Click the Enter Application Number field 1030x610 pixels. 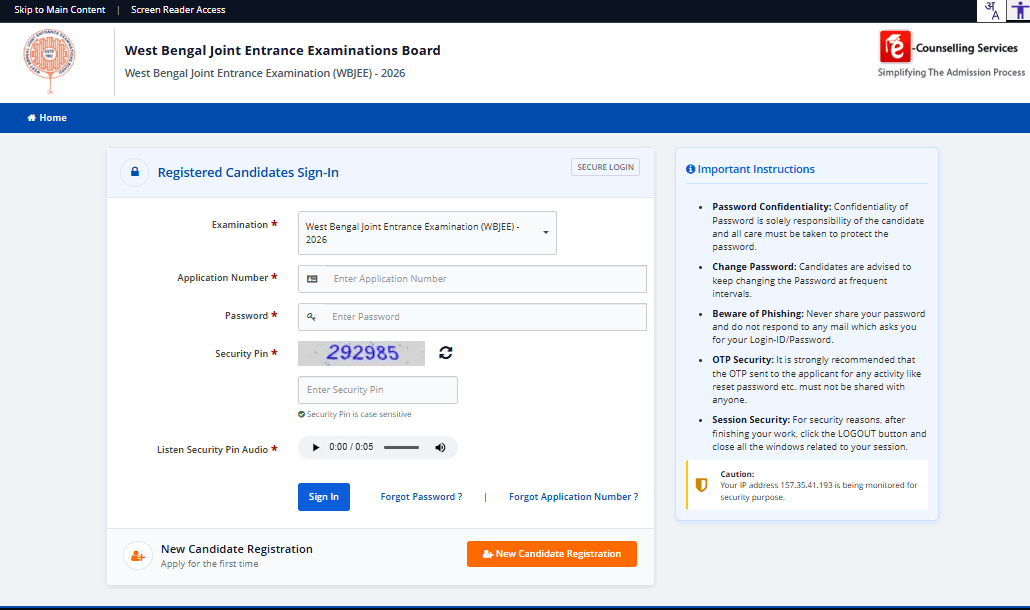pos(472,279)
